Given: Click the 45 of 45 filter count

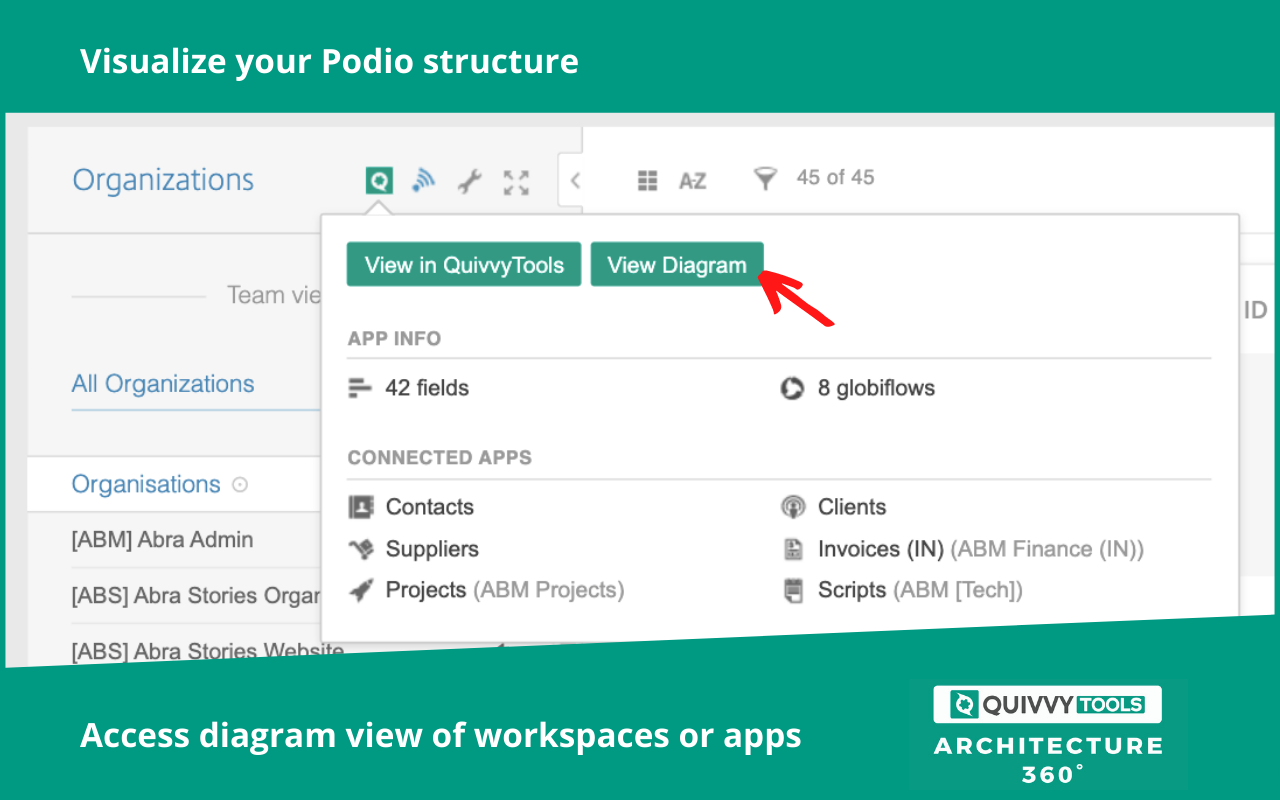Looking at the screenshot, I should point(835,177).
